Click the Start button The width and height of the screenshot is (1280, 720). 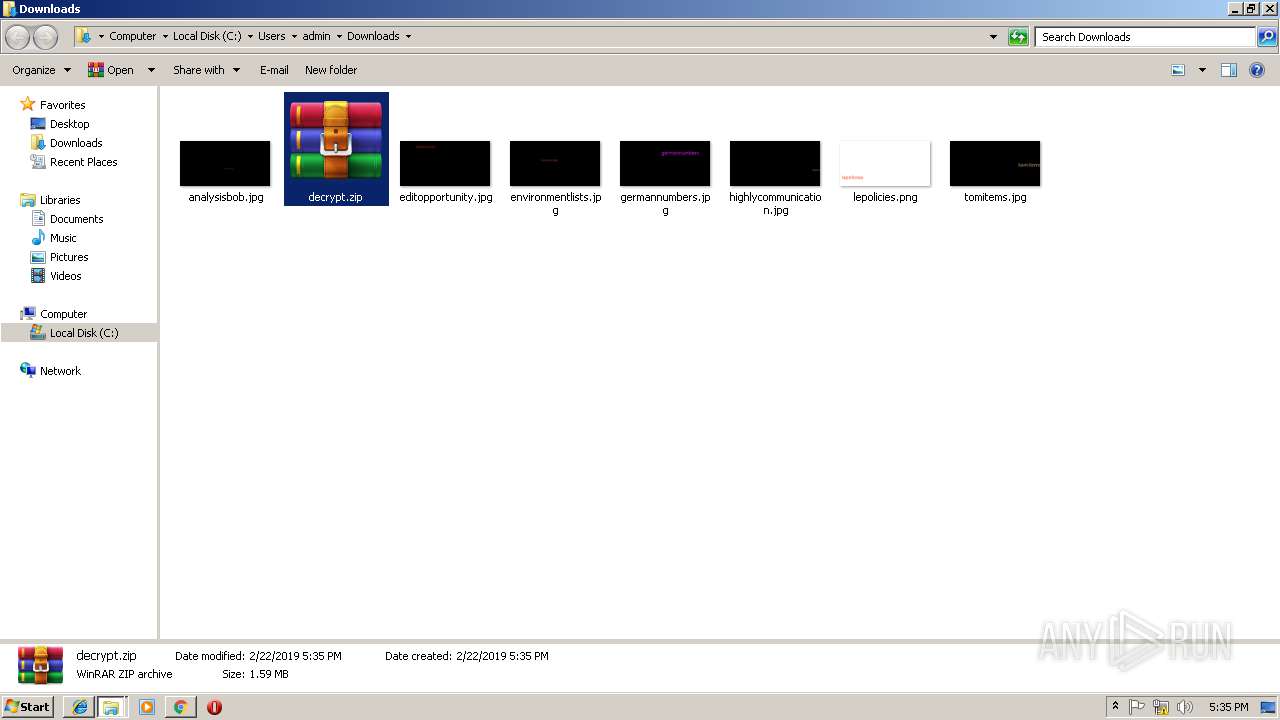click(28, 706)
